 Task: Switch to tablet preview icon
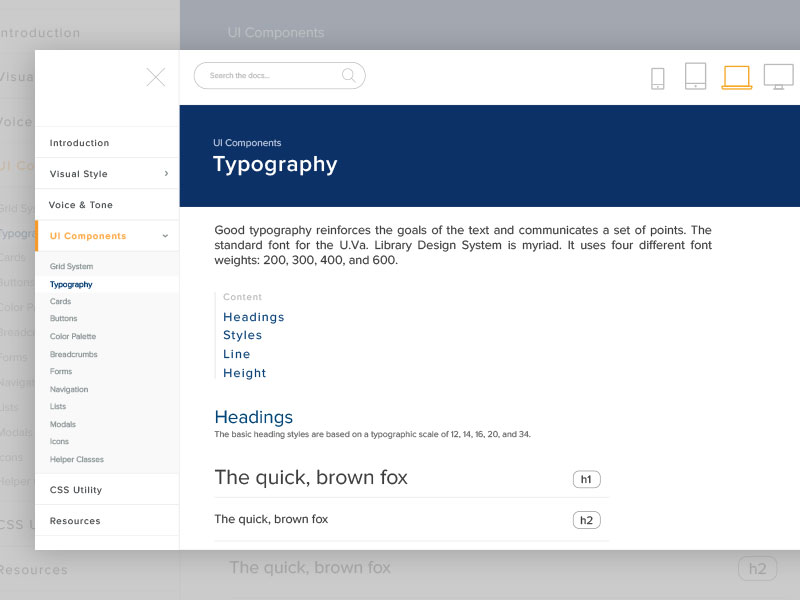point(695,76)
